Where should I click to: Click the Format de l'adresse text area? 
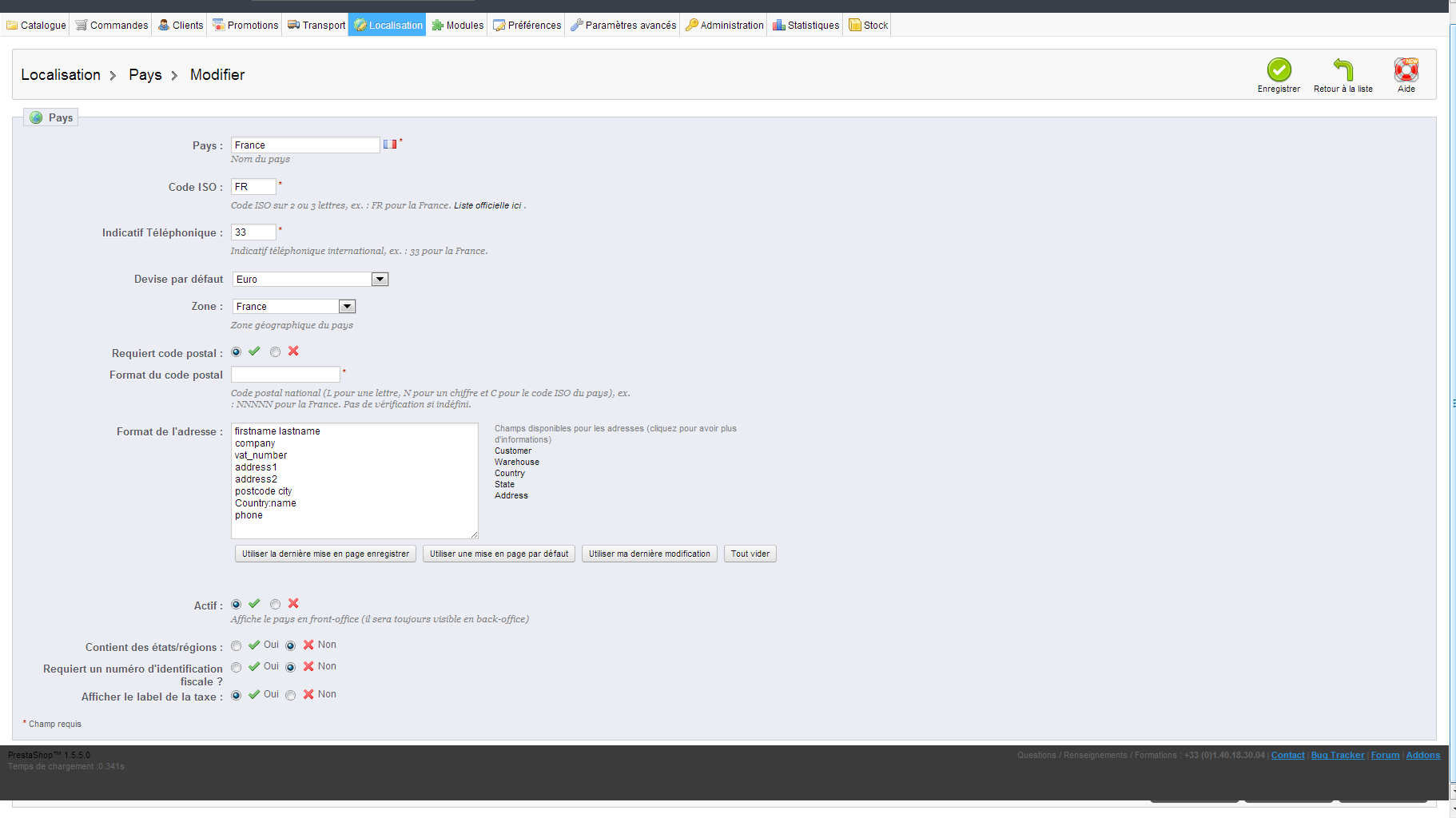pos(355,481)
